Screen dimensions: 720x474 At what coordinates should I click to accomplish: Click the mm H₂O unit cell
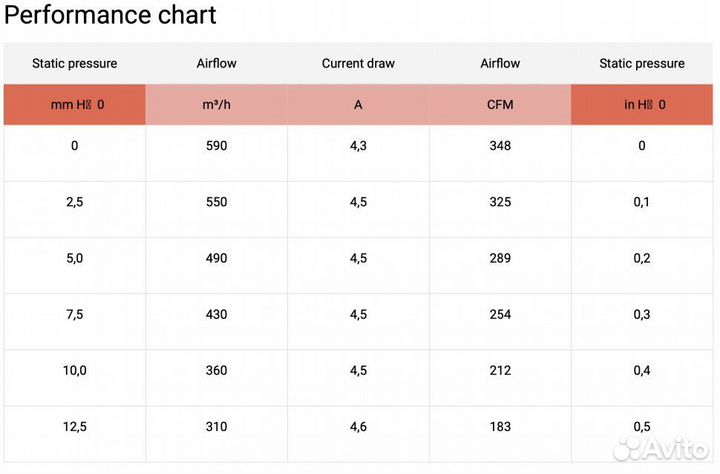75,105
